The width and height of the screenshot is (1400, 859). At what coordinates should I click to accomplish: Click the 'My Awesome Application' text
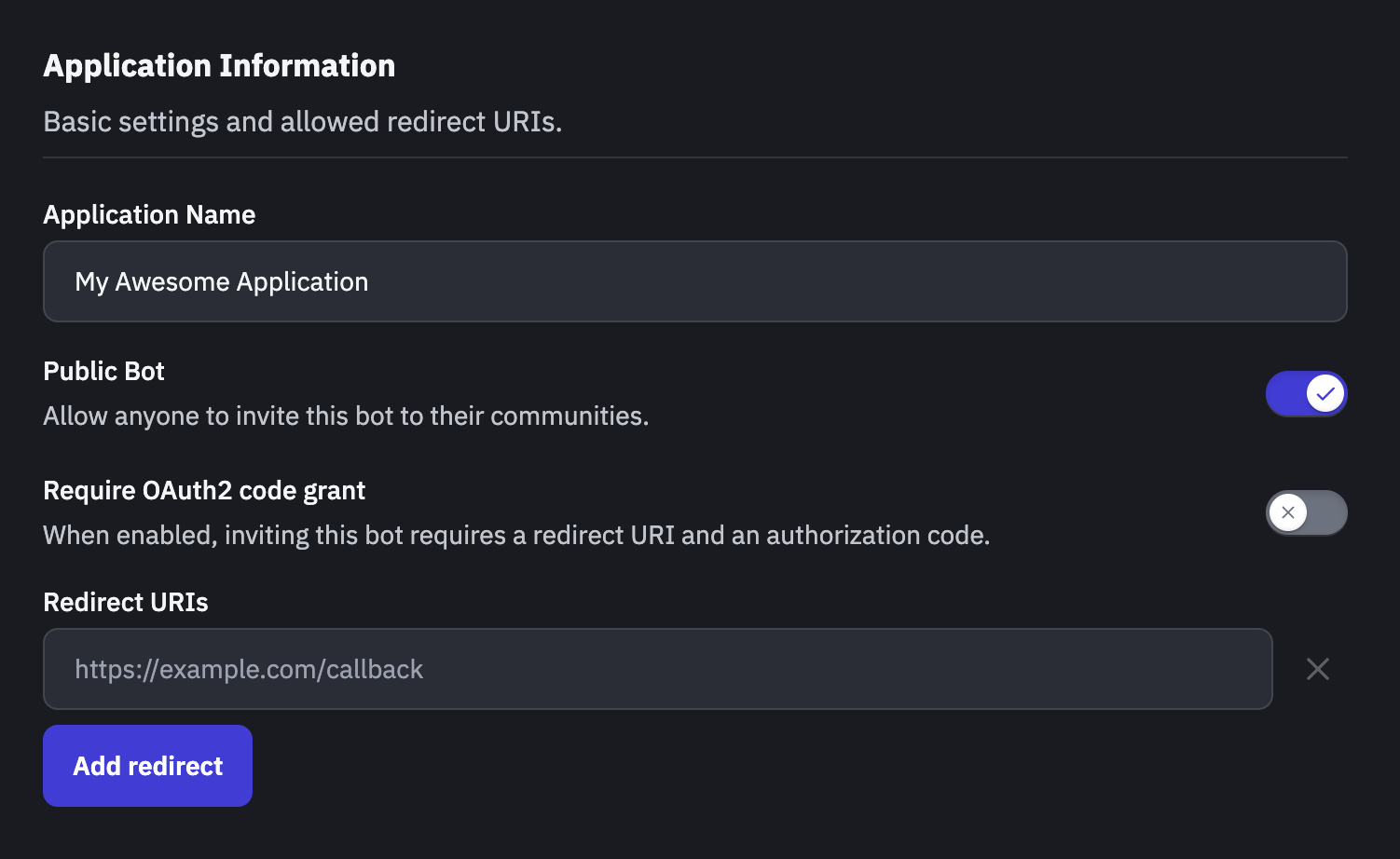click(222, 281)
